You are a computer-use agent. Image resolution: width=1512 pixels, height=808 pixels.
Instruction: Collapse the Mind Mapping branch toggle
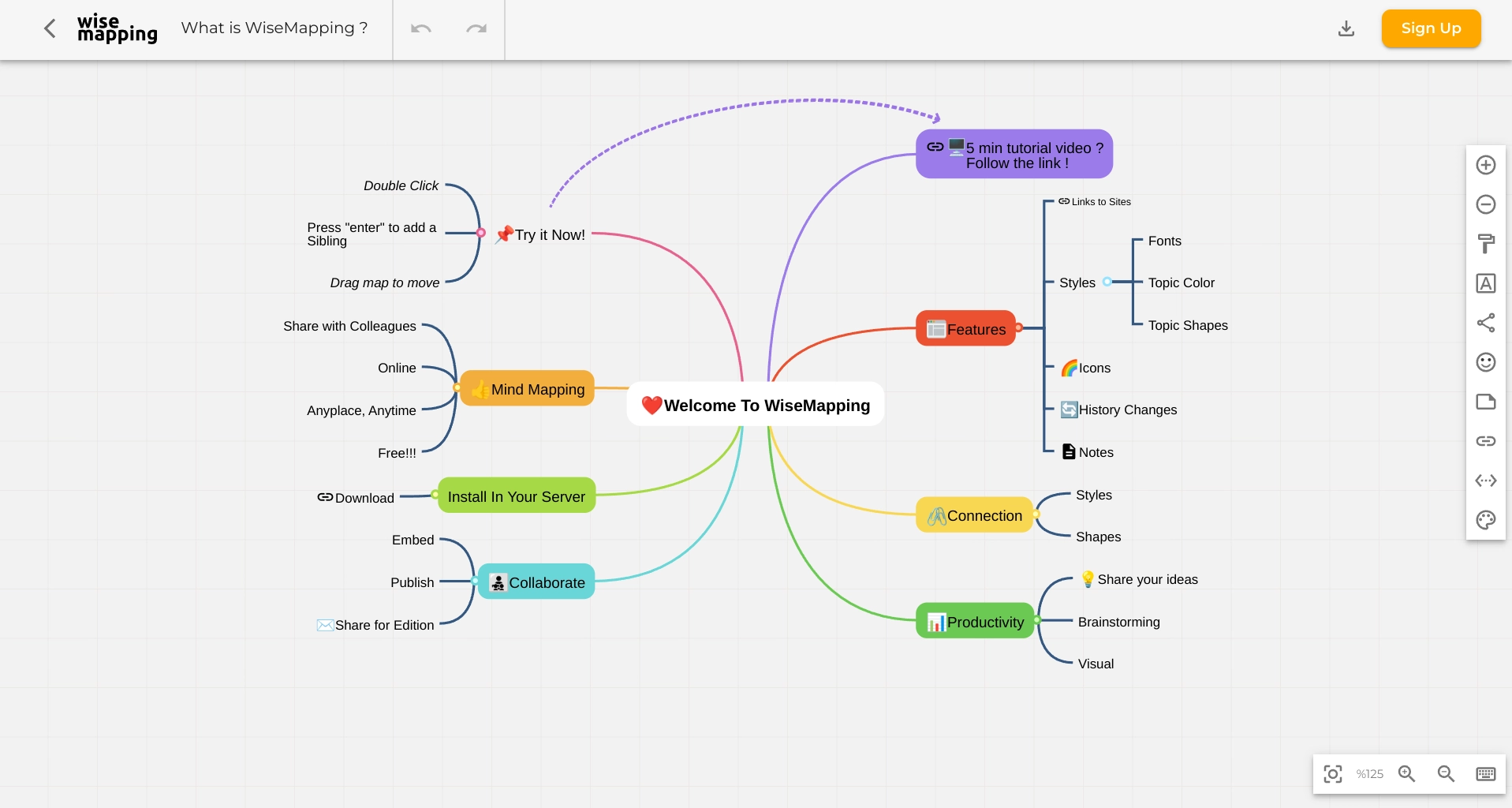coord(457,387)
